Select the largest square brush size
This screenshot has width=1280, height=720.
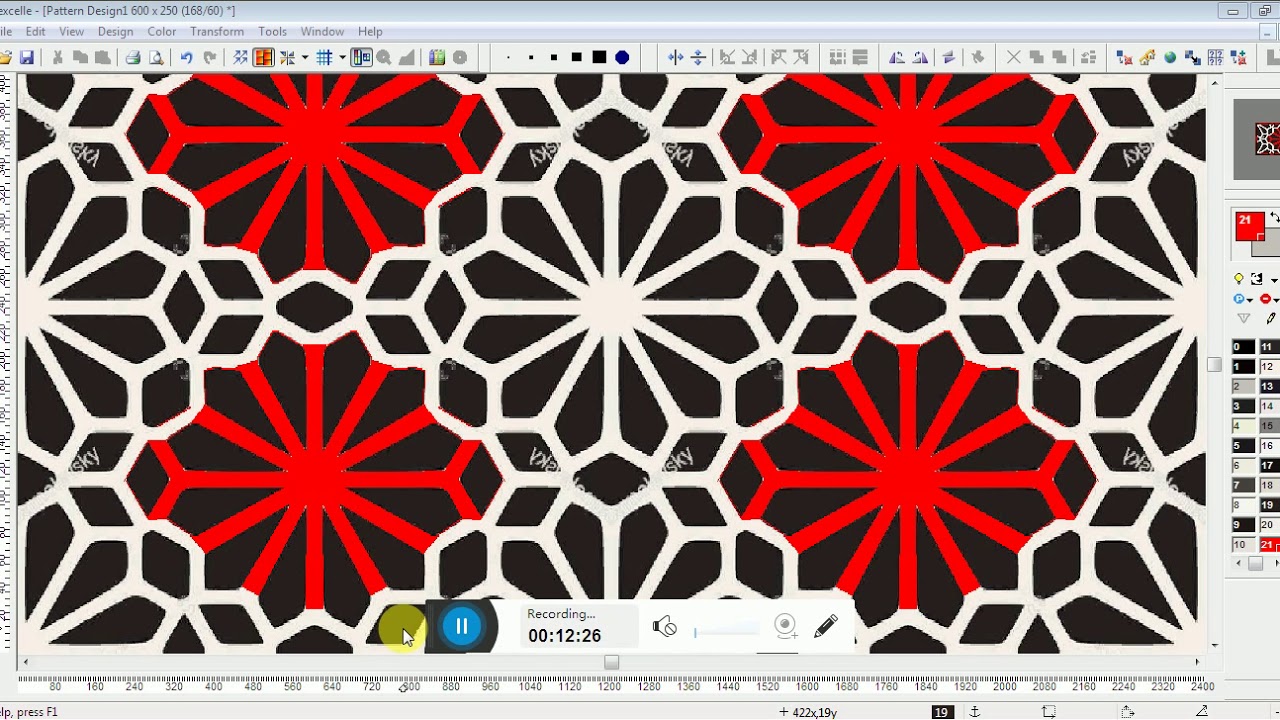(x=599, y=58)
